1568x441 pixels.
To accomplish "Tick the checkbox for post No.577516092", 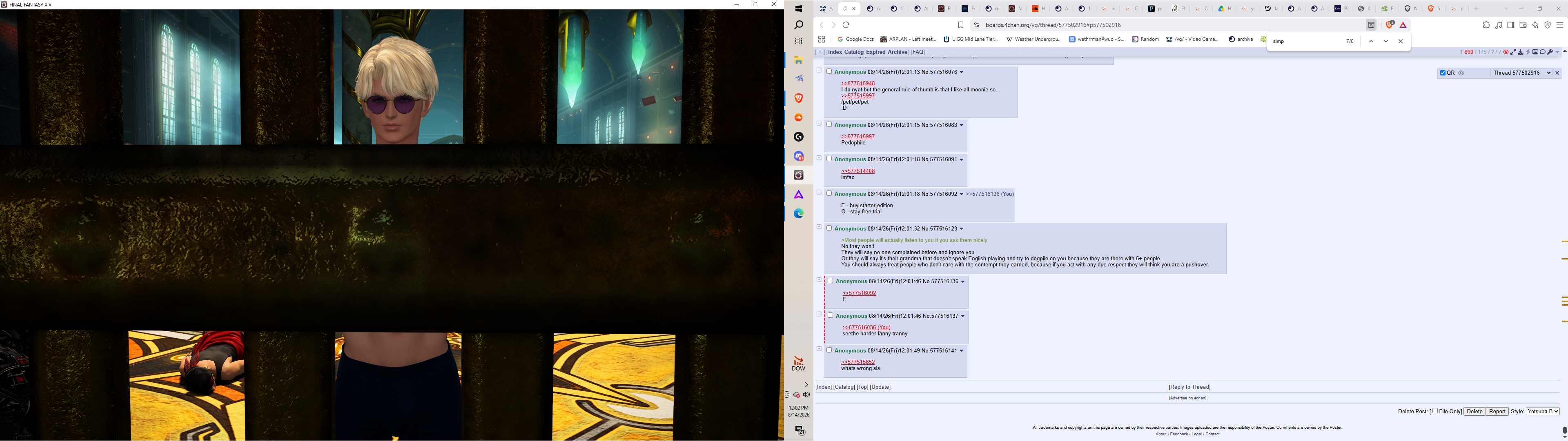I will click(829, 193).
